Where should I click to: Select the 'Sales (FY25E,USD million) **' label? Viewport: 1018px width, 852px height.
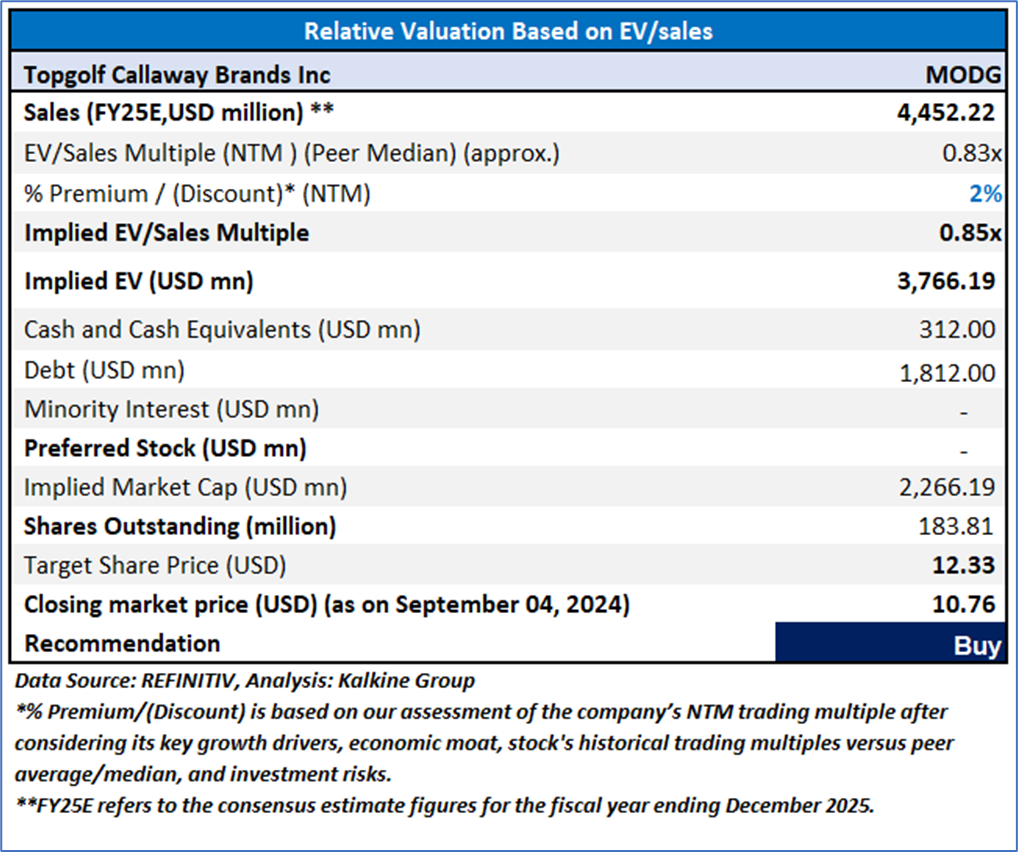click(179, 112)
